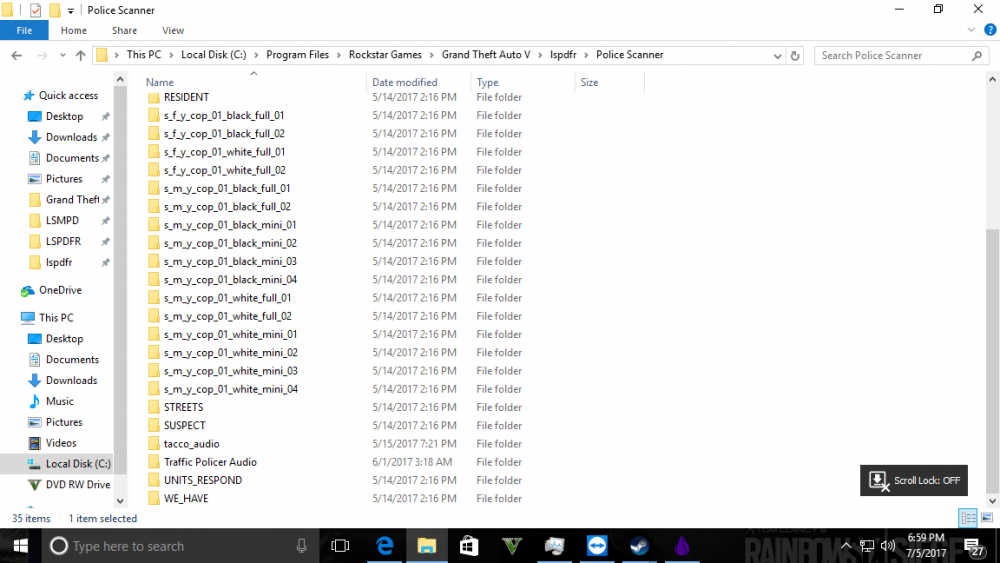Click This PC in the address breadcrumb

pyautogui.click(x=143, y=55)
